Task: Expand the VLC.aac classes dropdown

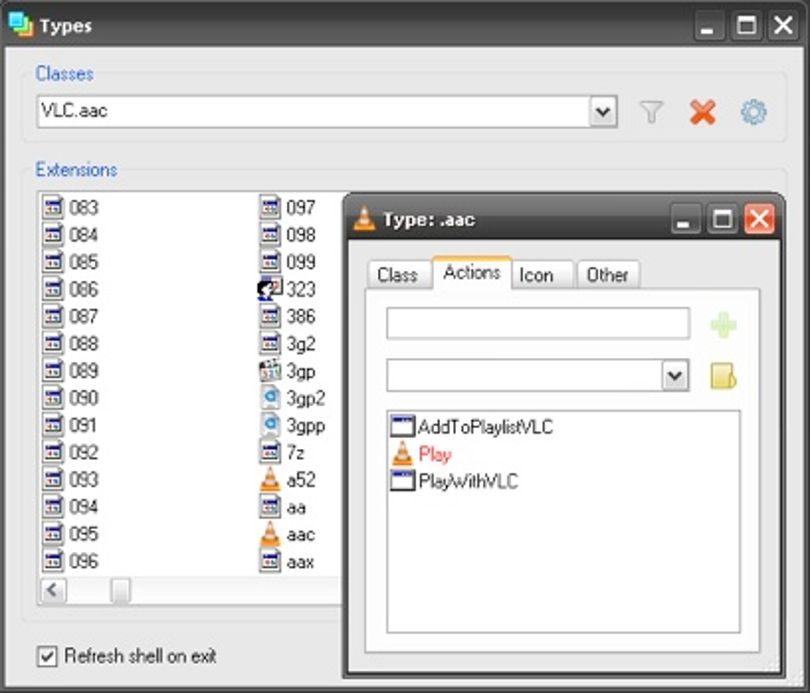Action: point(603,112)
